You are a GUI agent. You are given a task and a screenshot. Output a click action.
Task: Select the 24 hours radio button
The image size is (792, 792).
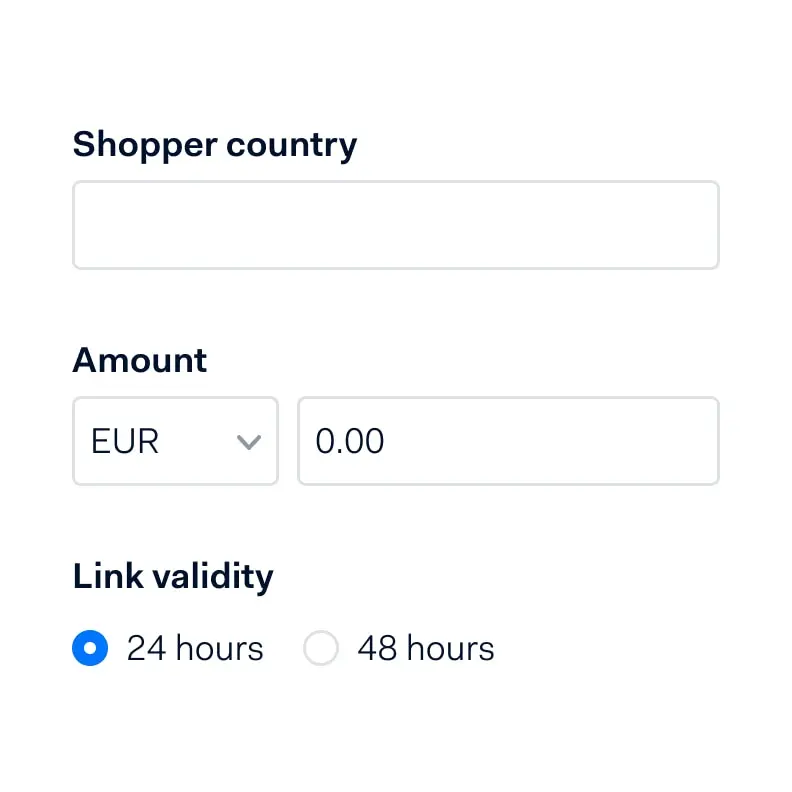[x=90, y=648]
